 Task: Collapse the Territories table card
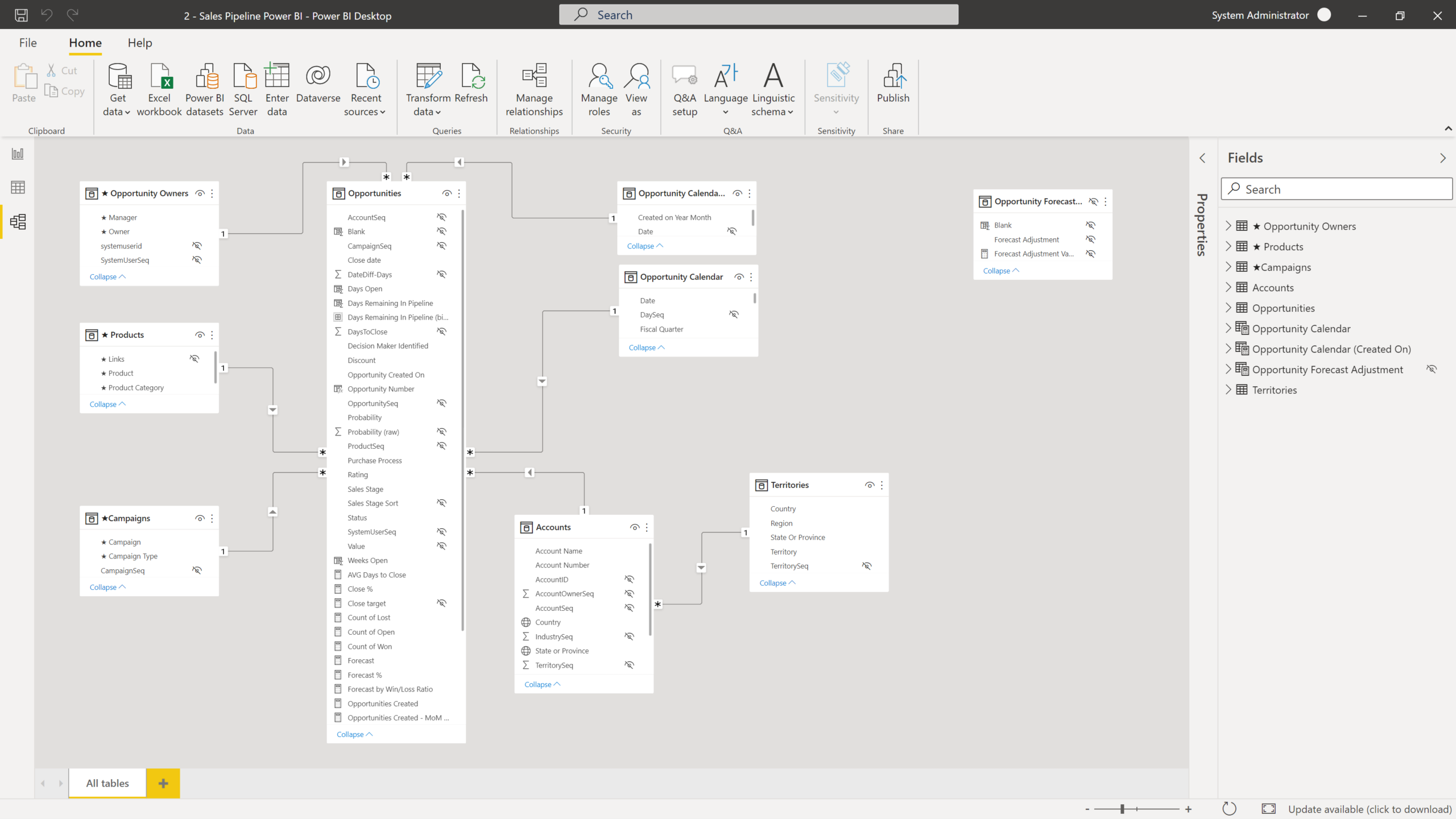click(x=777, y=582)
